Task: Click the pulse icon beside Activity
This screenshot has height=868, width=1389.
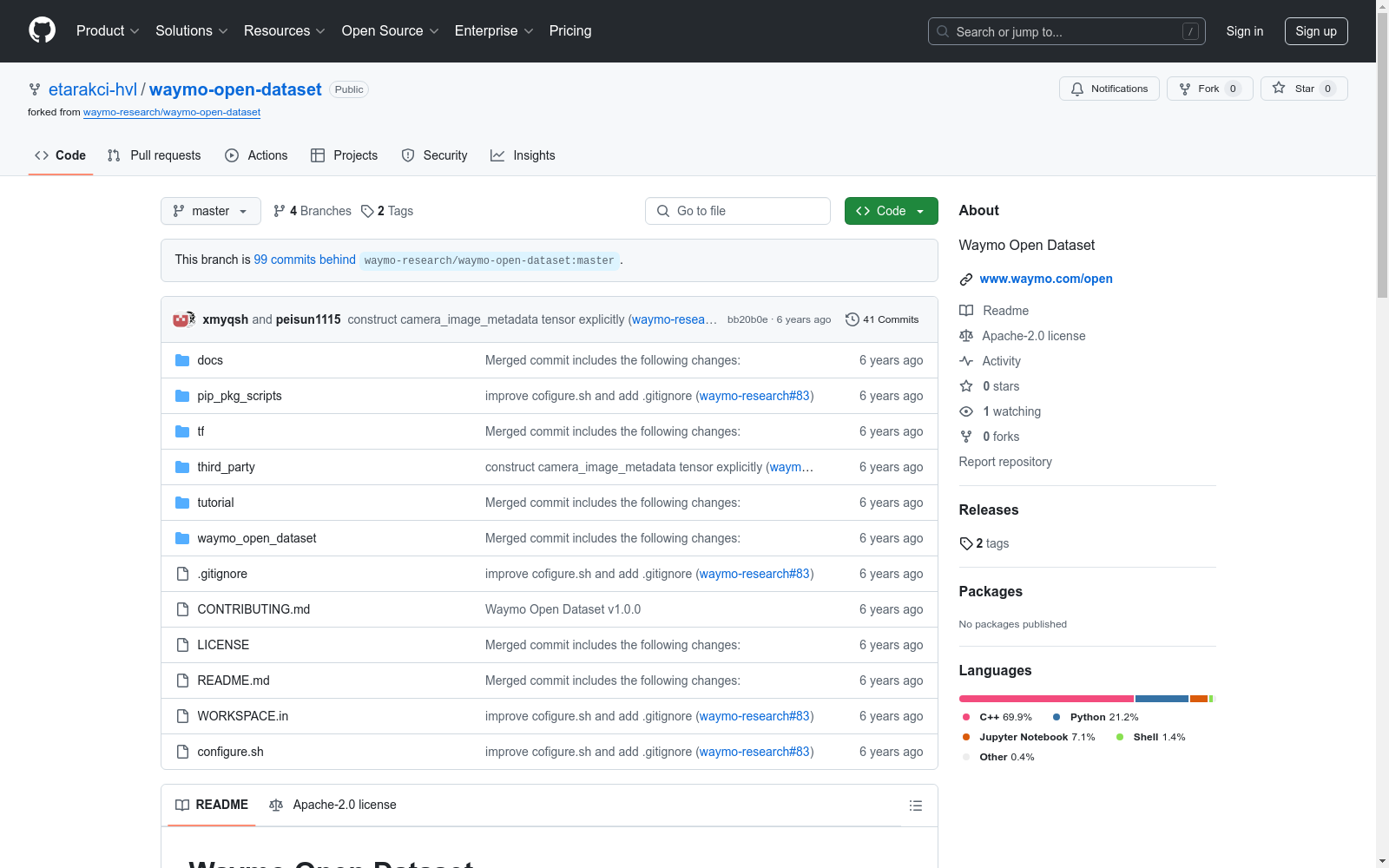Action: pyautogui.click(x=966, y=361)
